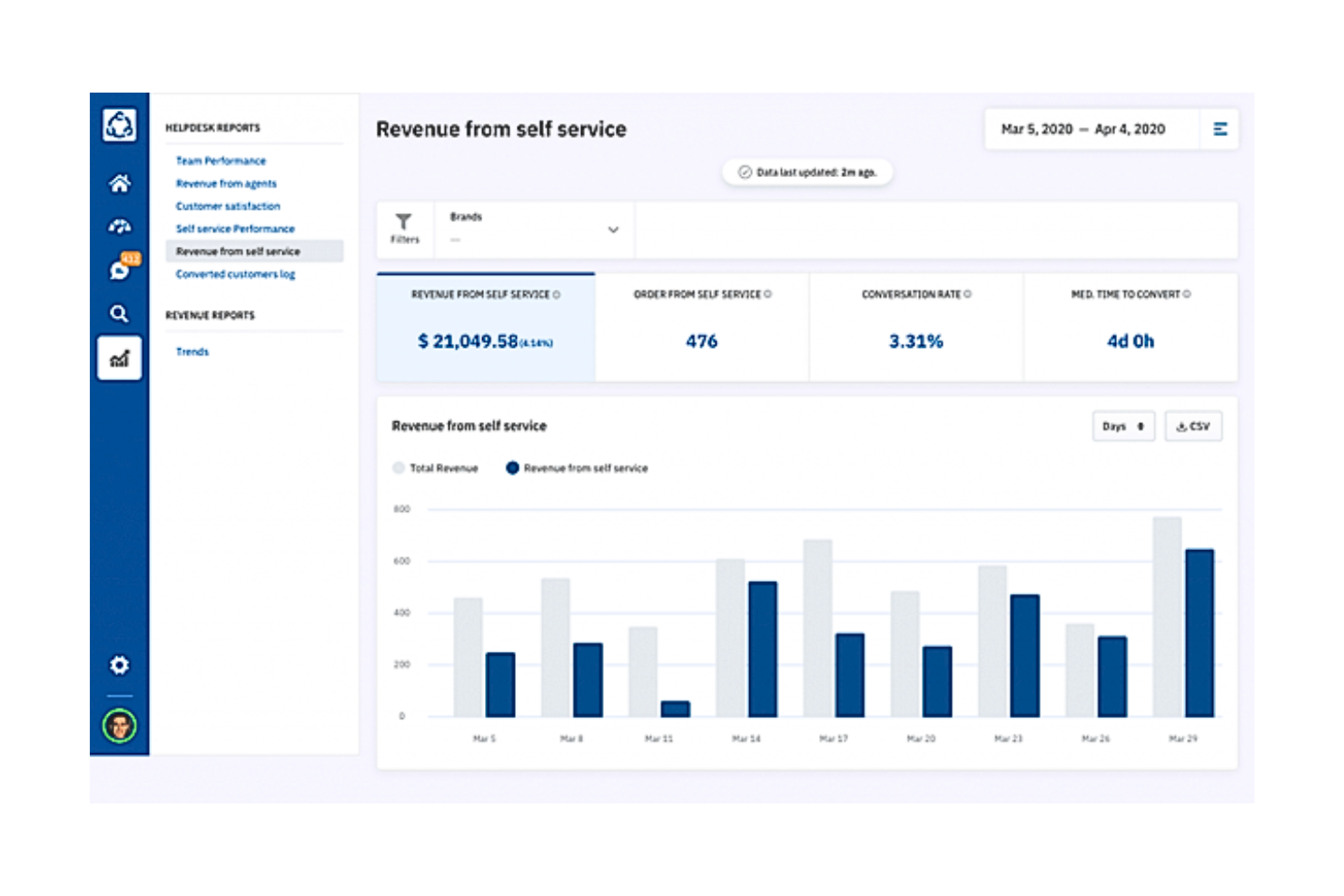Click the Mar 26 axis label
Viewport: 1344px width, 896px height.
1095,739
